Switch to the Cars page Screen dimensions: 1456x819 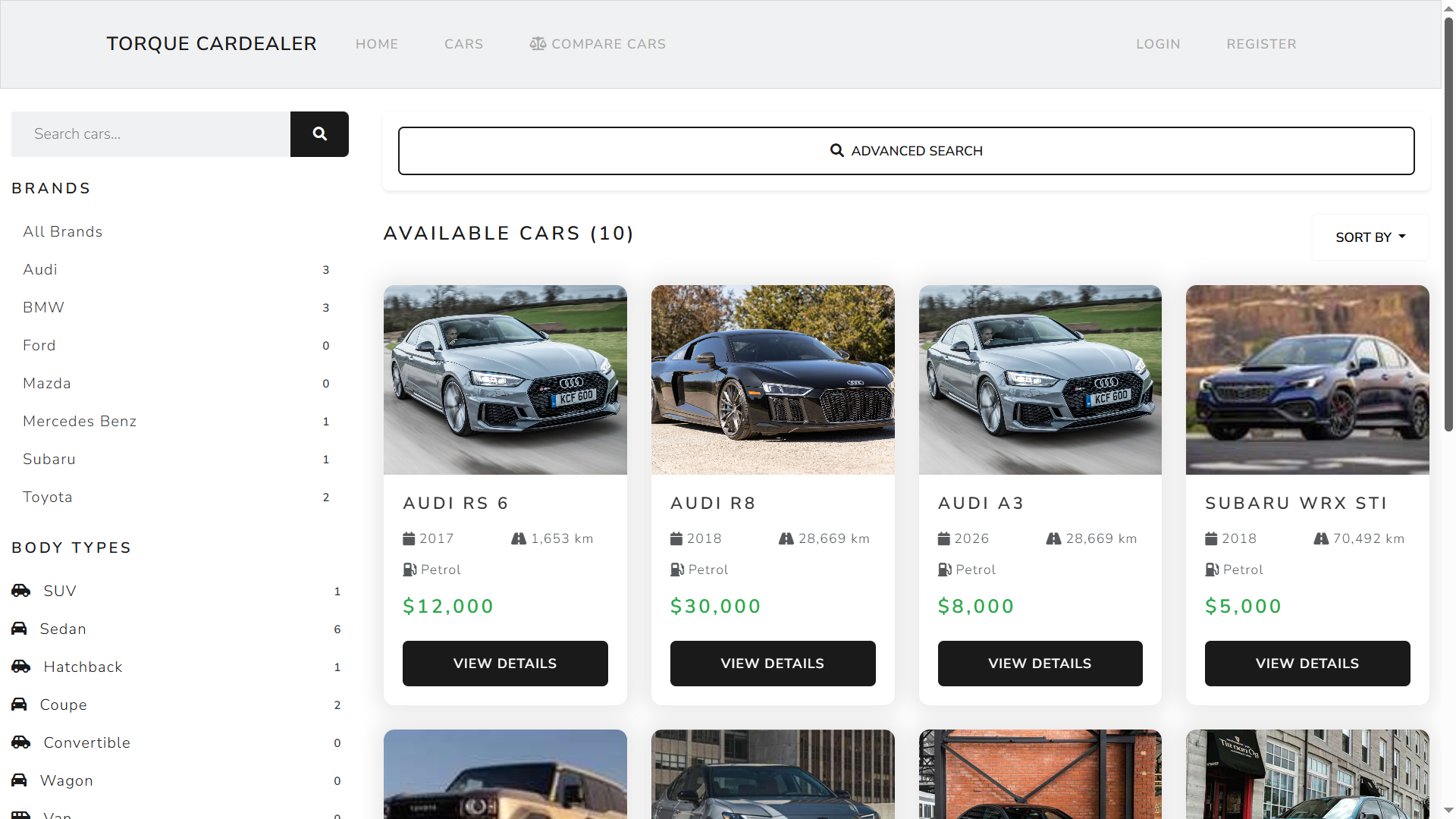pos(463,44)
